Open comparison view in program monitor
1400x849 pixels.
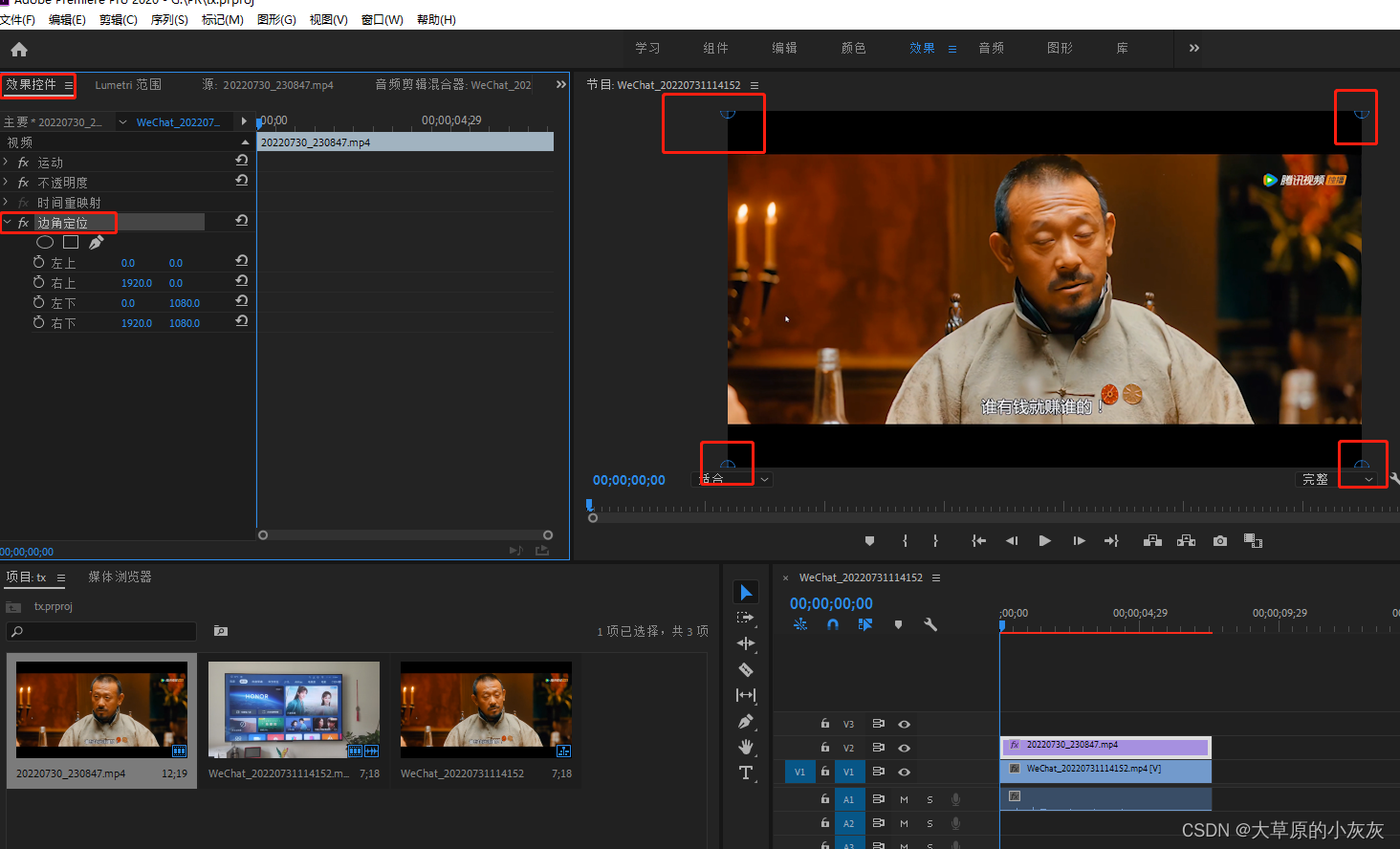(x=1254, y=541)
